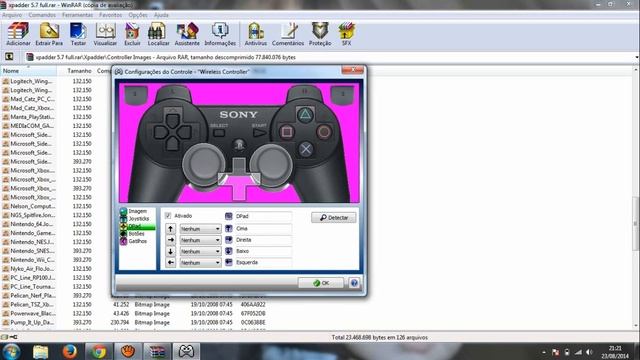This screenshot has width=640, height=360.
Task: Click the DPad name input field
Action: 263,216
